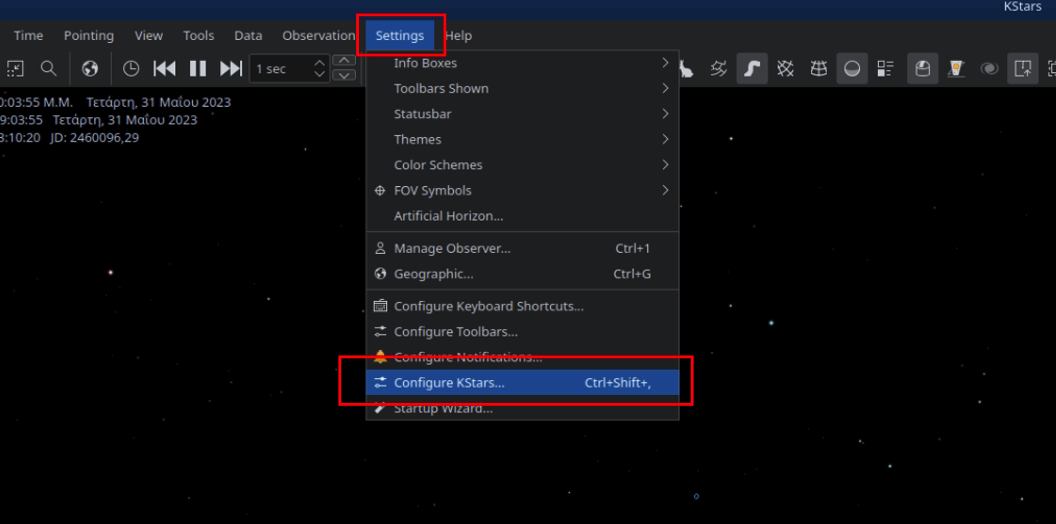Click the HiPS galaxy swirl icon
Screen dimensions: 1056x524
(x=989, y=69)
